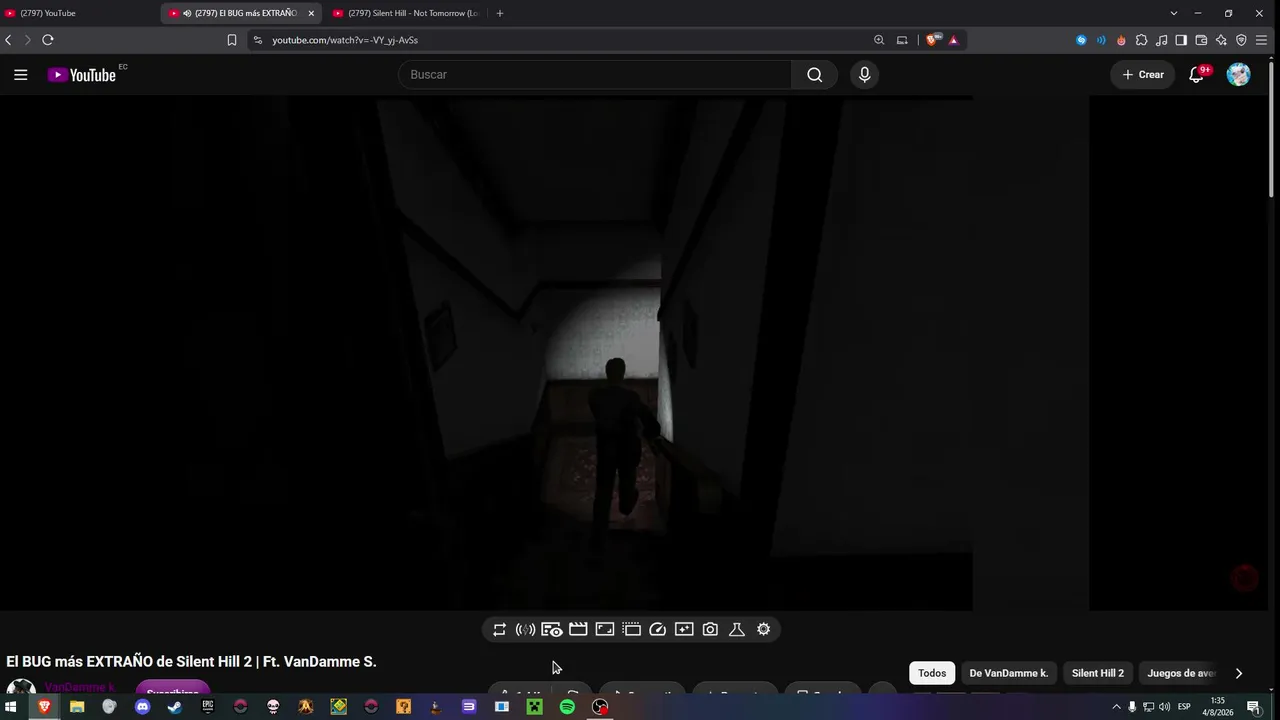Click the Shazam extension icon

click(x=1081, y=40)
